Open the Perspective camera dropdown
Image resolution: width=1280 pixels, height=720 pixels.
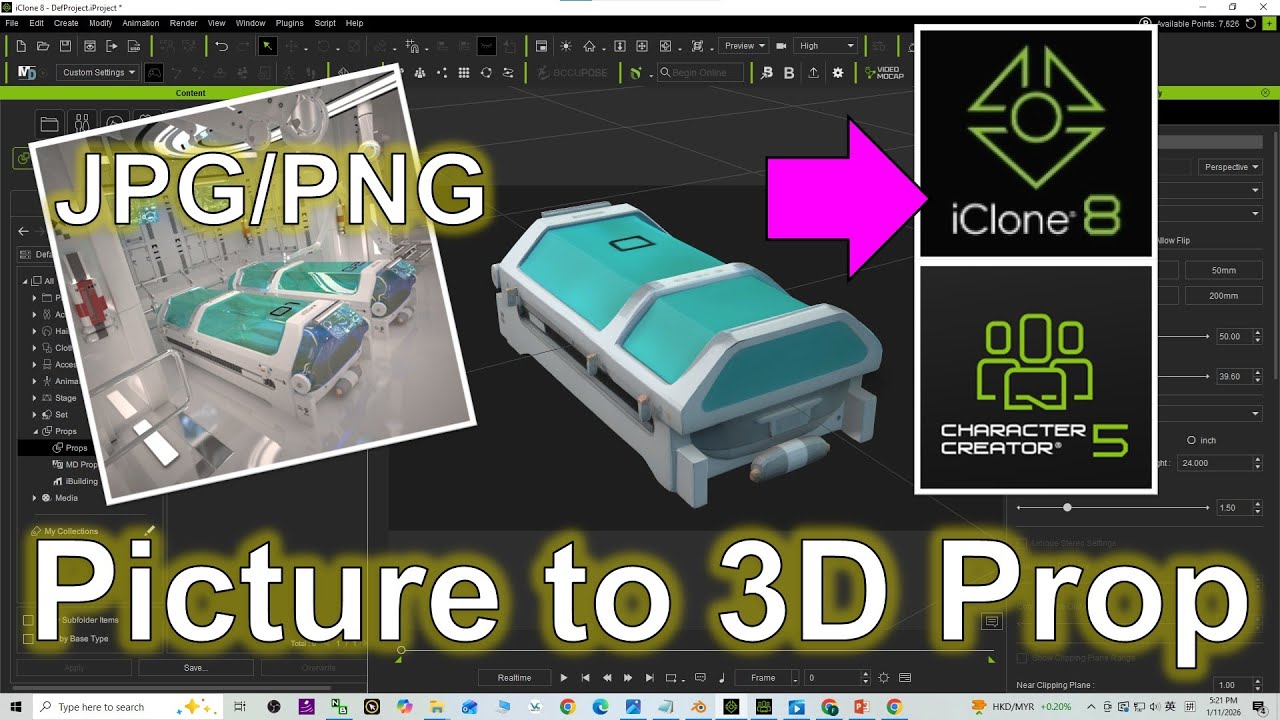click(x=1231, y=167)
